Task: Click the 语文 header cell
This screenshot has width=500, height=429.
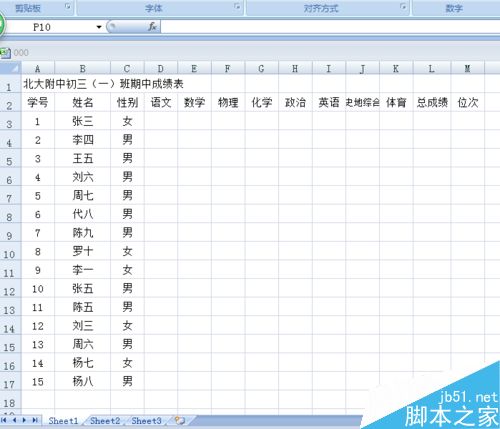Action: (161, 102)
